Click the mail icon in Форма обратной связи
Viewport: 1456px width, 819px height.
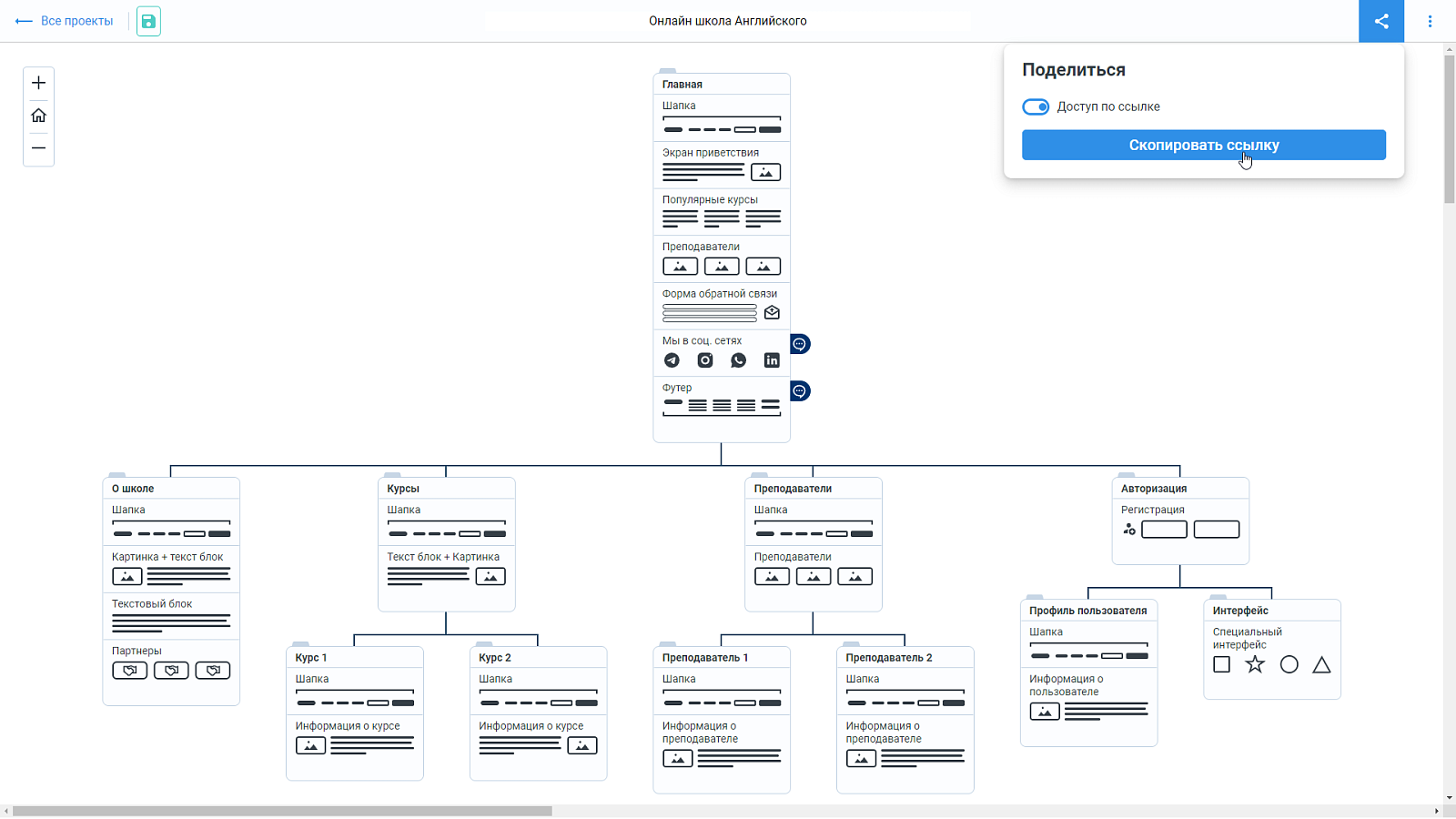click(x=772, y=313)
